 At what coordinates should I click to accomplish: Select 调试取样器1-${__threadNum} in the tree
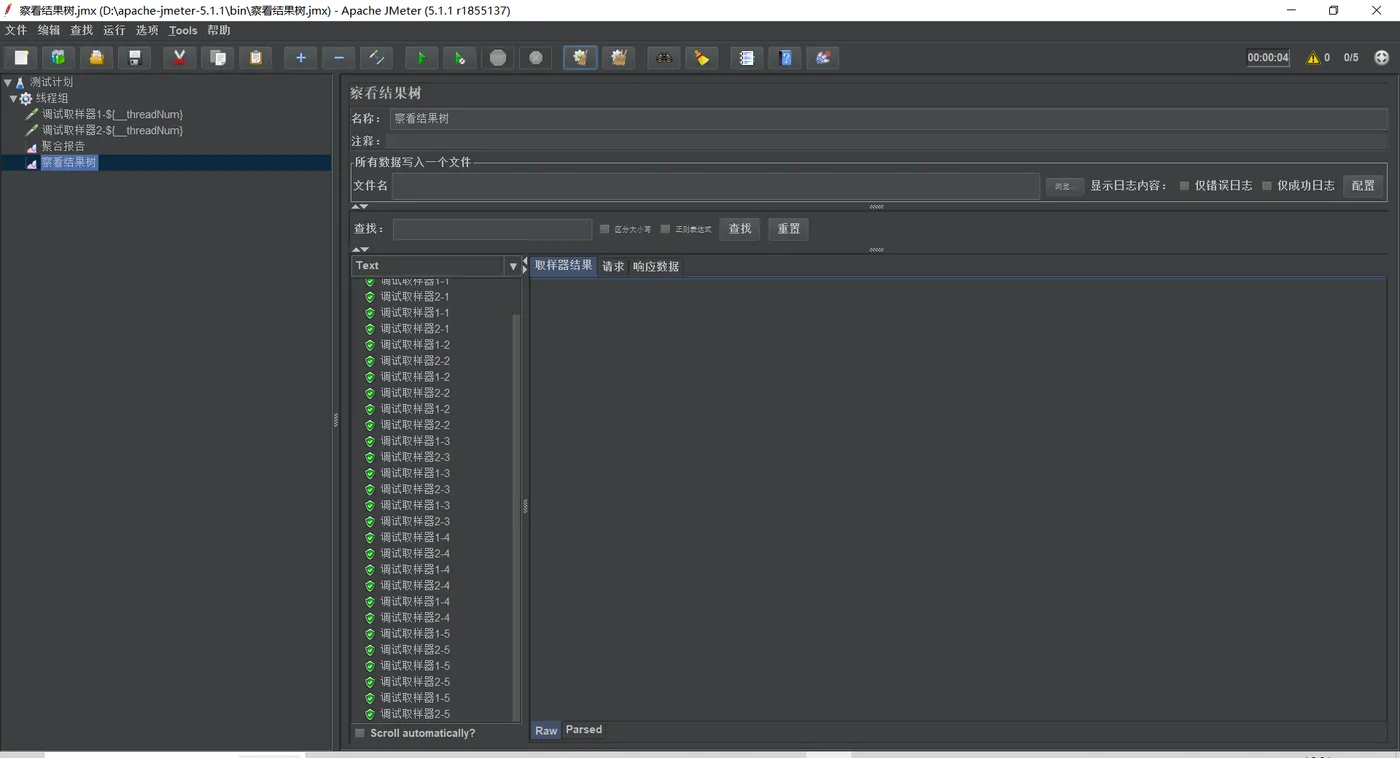112,115
